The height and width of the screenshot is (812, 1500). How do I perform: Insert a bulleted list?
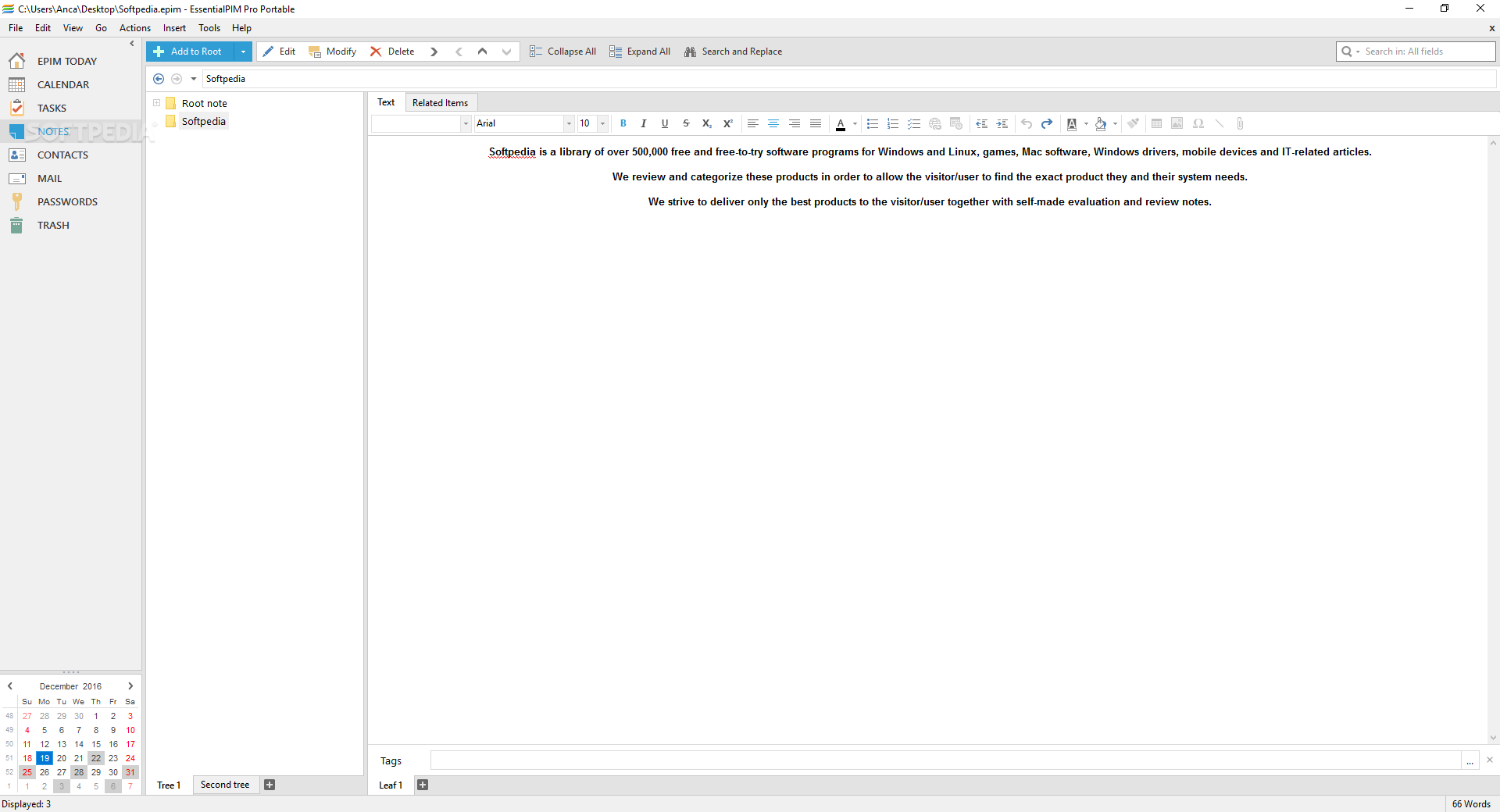(873, 123)
